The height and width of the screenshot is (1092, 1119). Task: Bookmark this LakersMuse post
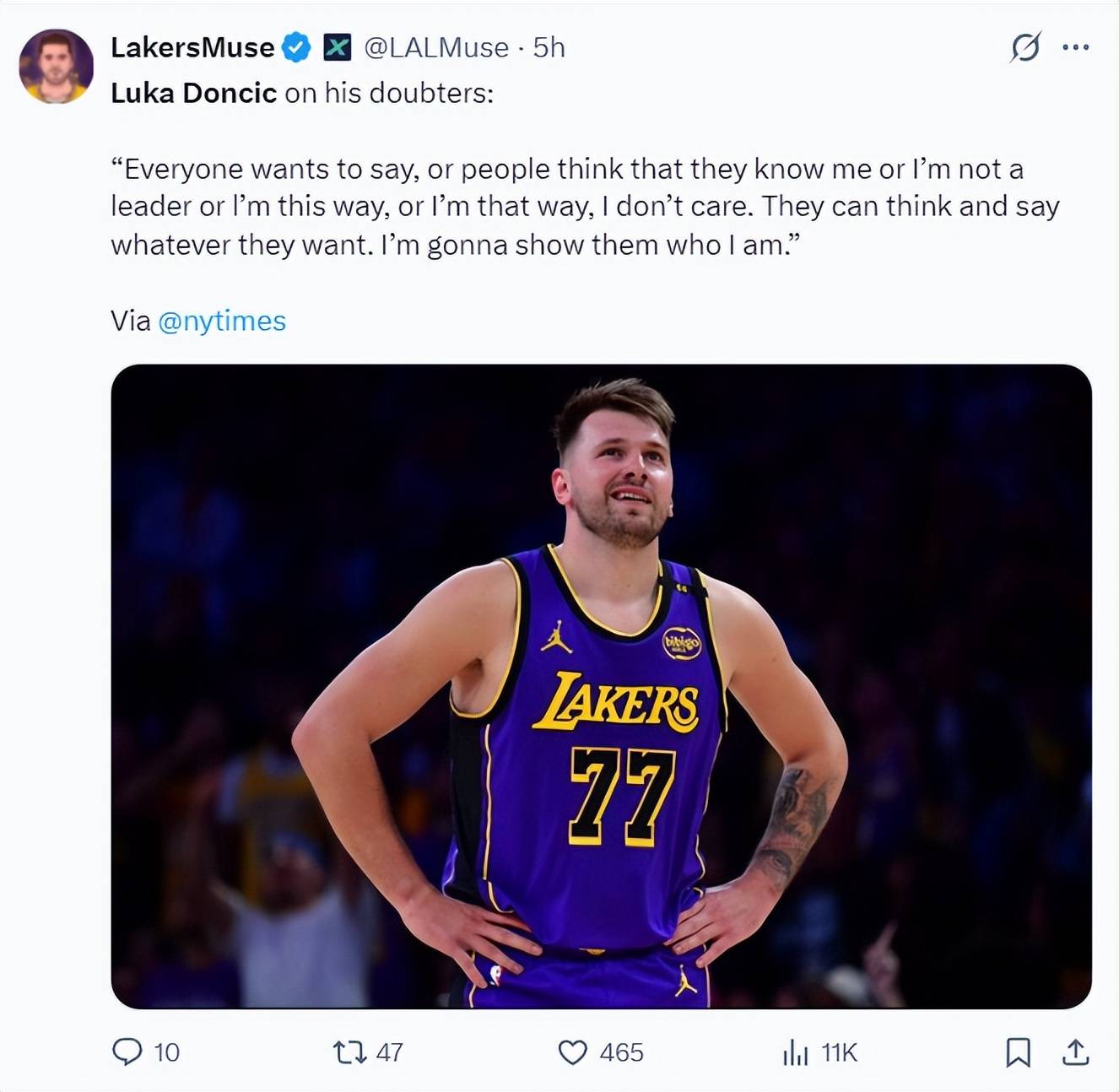coord(1018,1051)
